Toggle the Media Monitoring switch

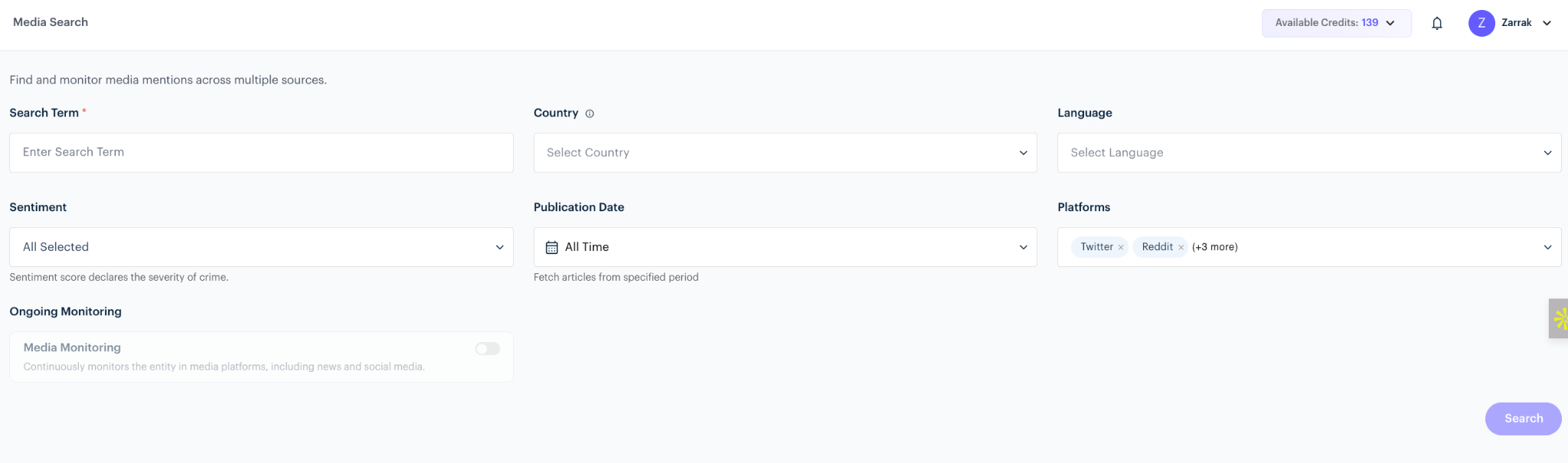click(x=488, y=349)
